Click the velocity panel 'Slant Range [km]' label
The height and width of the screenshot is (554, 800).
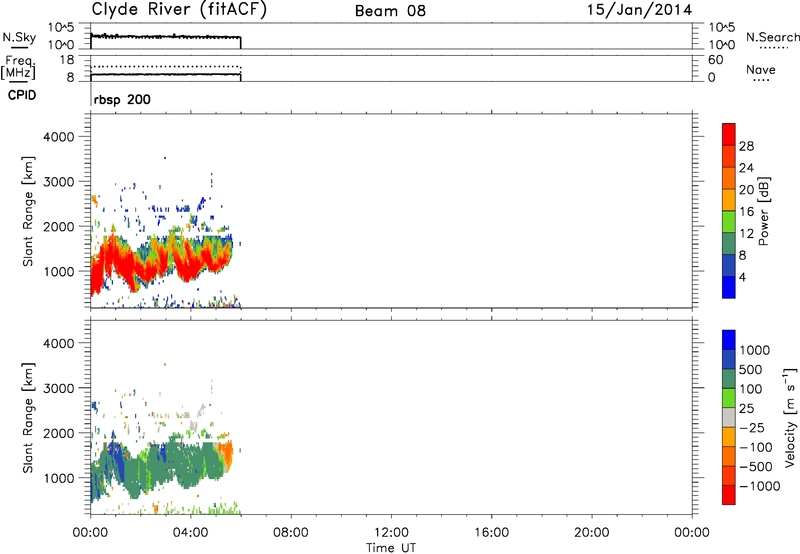(x=28, y=418)
